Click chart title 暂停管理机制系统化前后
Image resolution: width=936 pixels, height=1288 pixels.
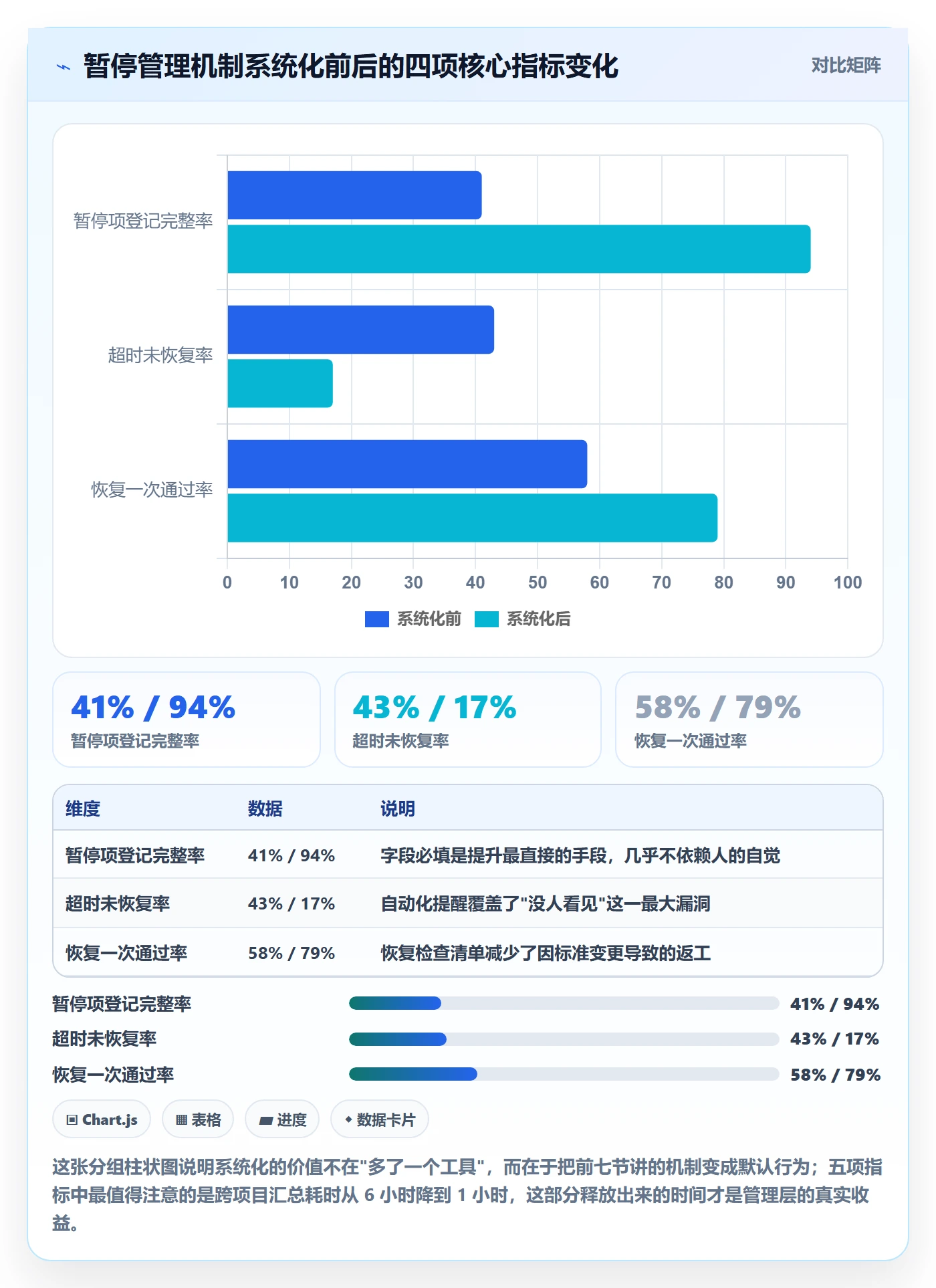(351, 66)
